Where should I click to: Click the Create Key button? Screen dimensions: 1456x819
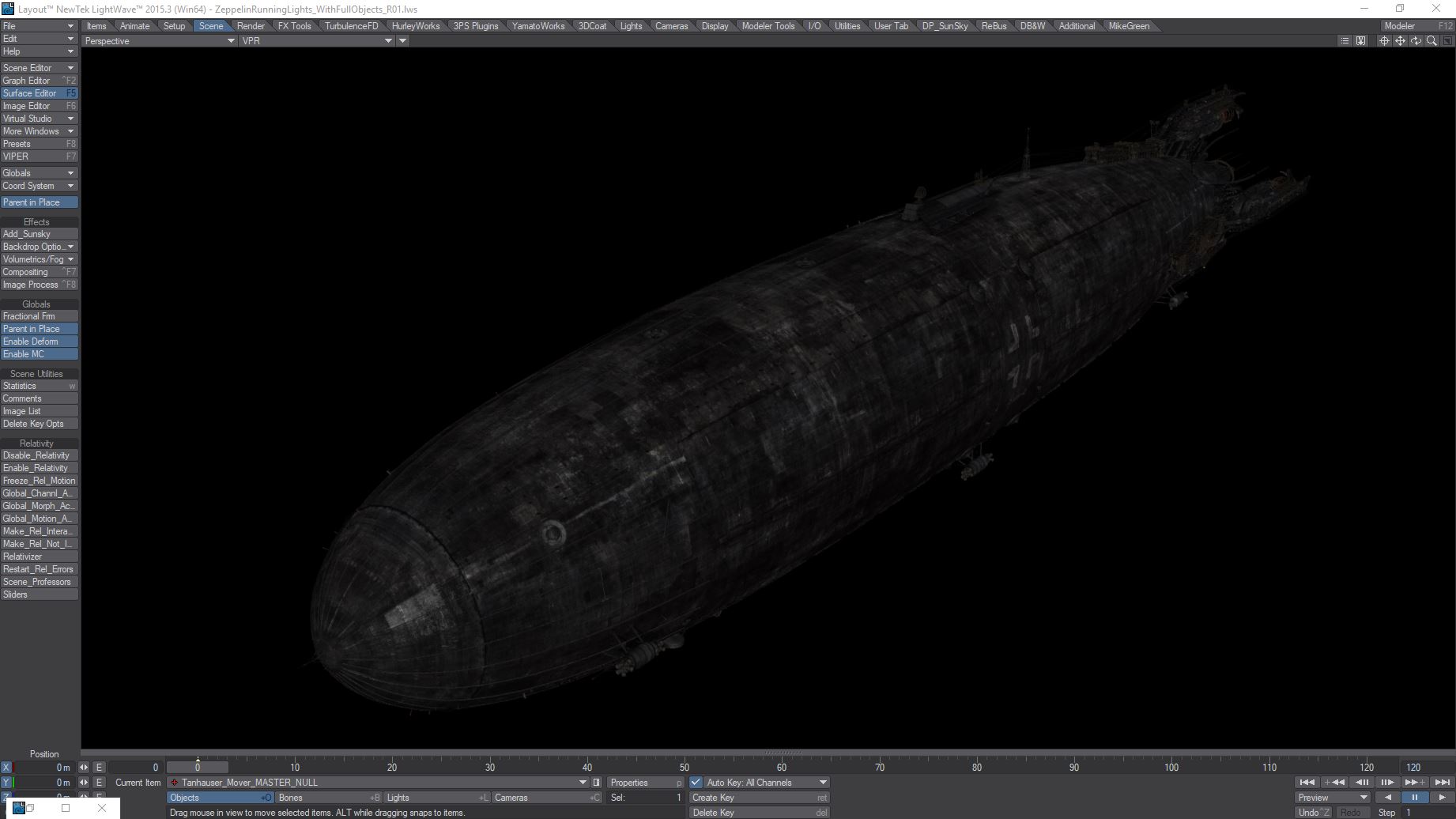tap(759, 798)
